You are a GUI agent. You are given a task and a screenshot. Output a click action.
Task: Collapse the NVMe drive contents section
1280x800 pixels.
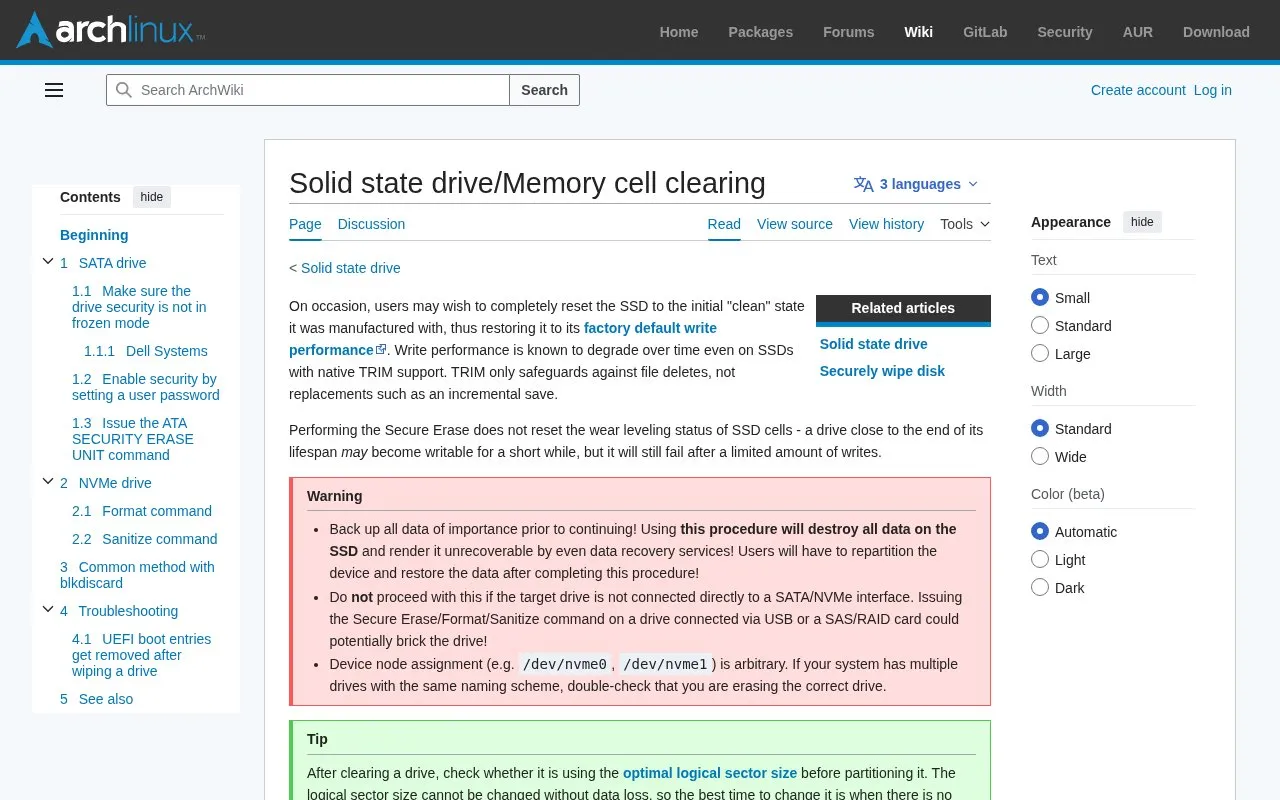(x=47, y=482)
